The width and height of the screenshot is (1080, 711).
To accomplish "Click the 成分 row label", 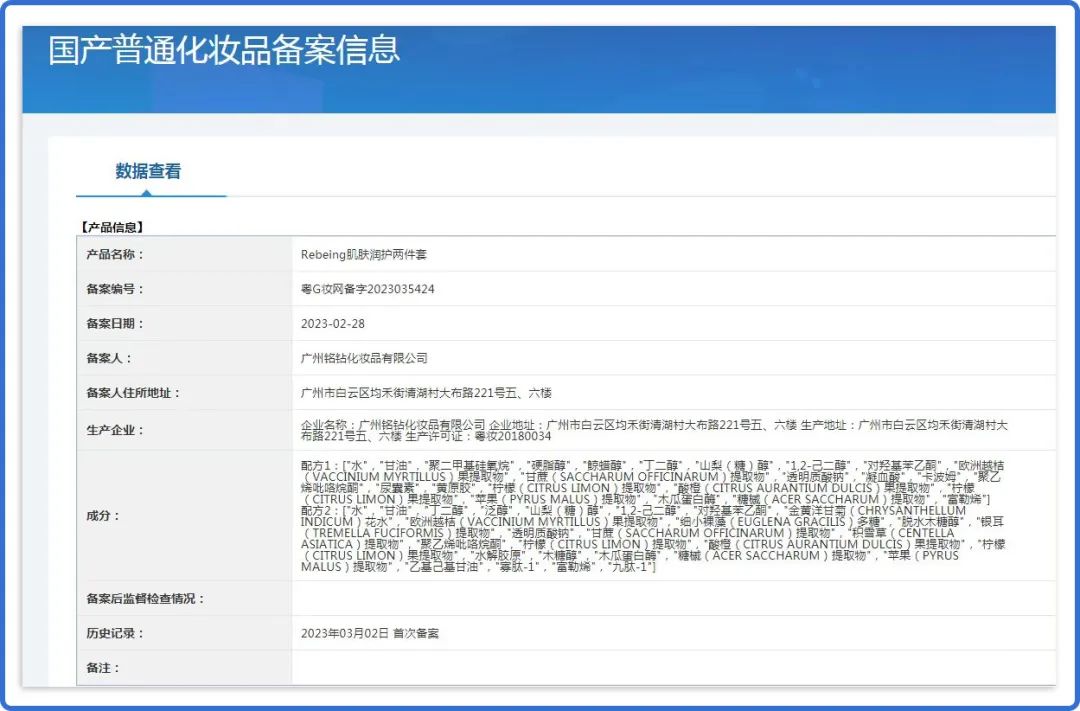I will pyautogui.click(x=103, y=516).
